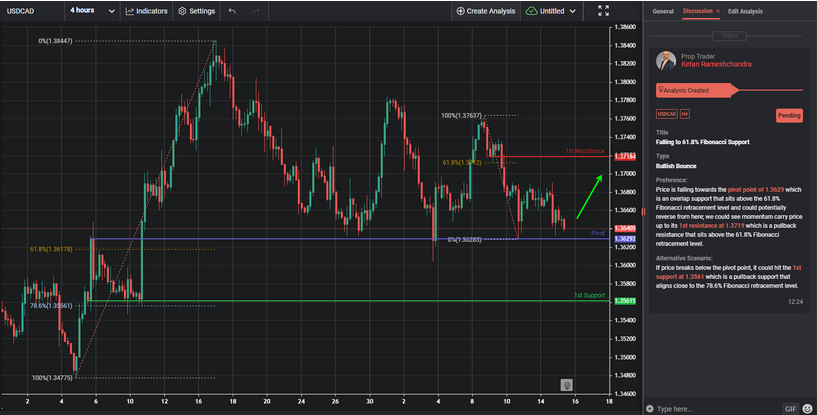Click the trader's avatar photo
The image size is (817, 415).
(666, 61)
